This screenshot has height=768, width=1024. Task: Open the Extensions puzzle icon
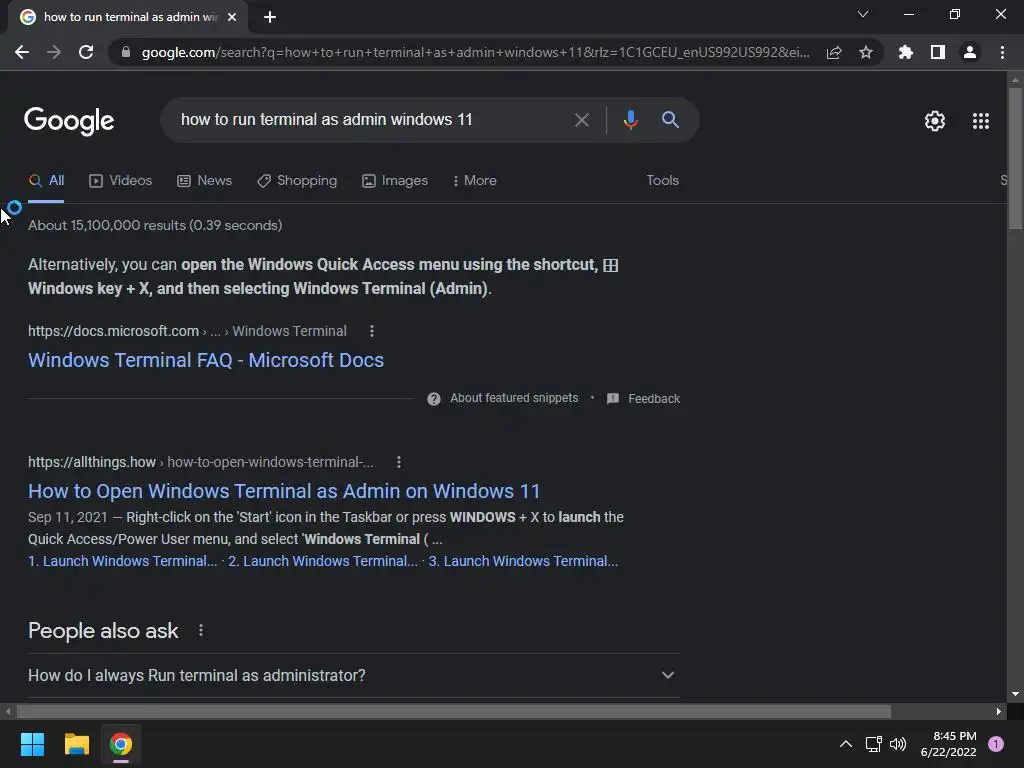point(906,52)
